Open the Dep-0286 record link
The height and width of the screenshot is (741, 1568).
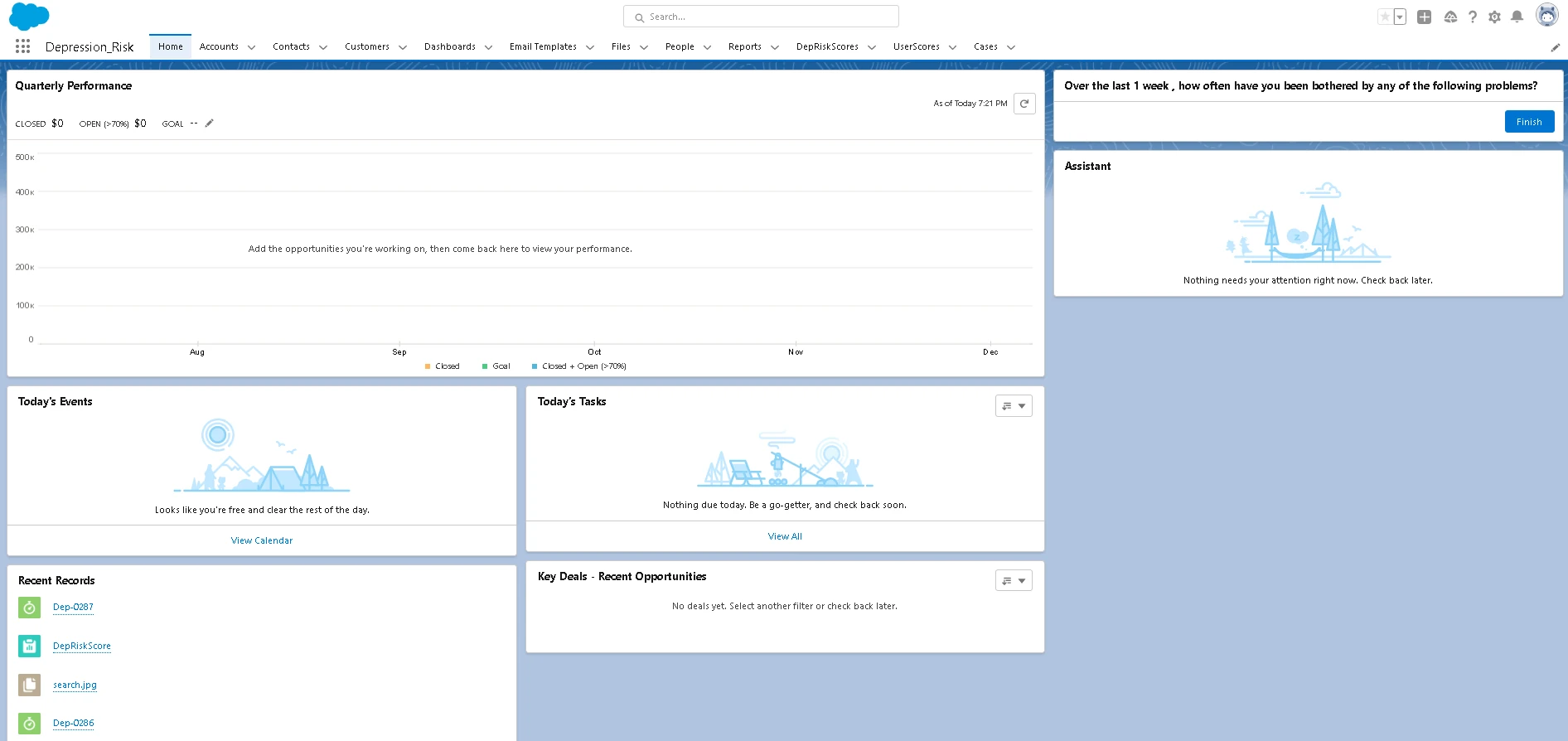coord(74,723)
